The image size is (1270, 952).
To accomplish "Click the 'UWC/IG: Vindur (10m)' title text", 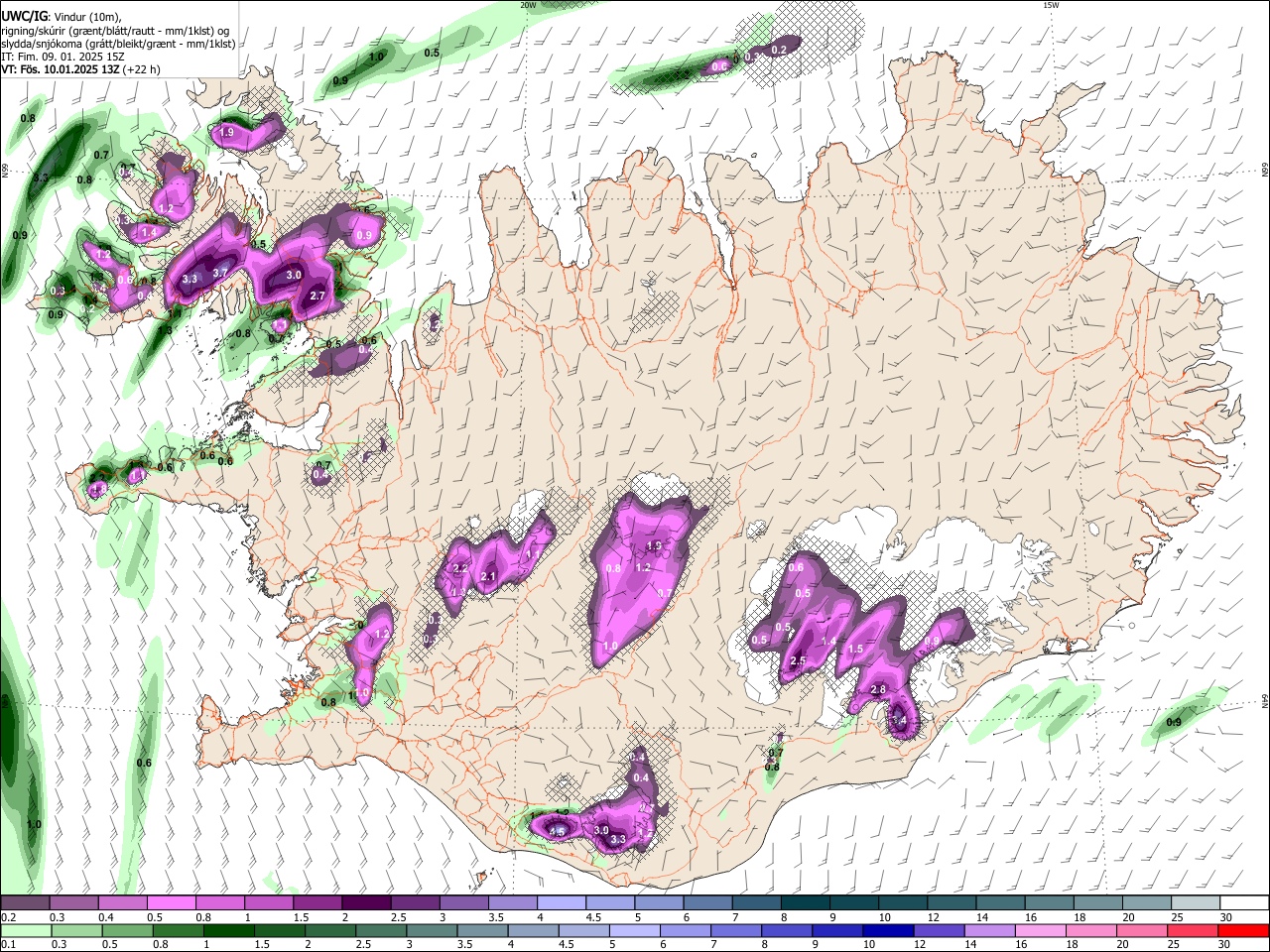I will coord(62,16).
